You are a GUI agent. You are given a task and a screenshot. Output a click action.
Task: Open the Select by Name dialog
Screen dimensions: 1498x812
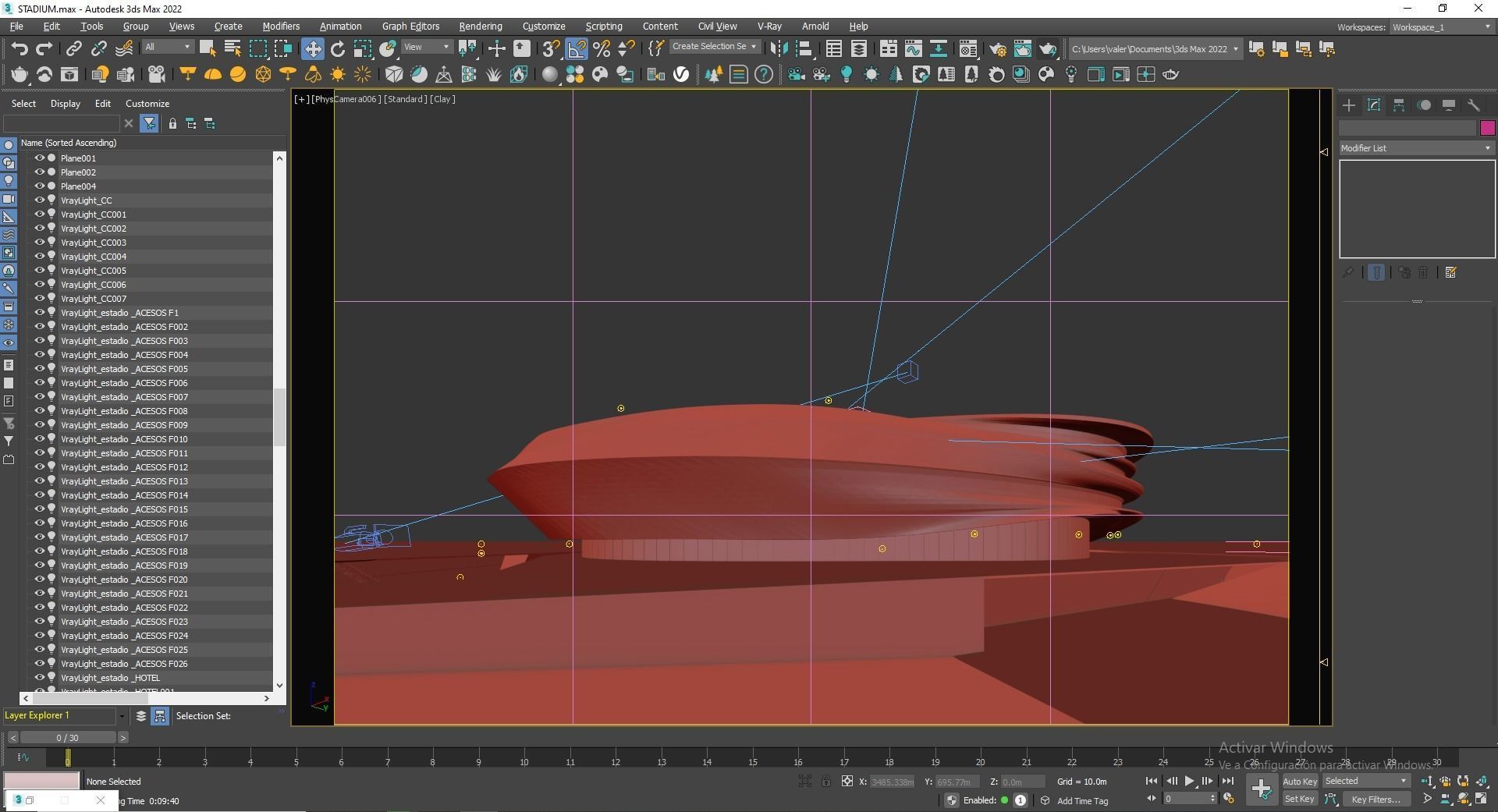[233, 49]
